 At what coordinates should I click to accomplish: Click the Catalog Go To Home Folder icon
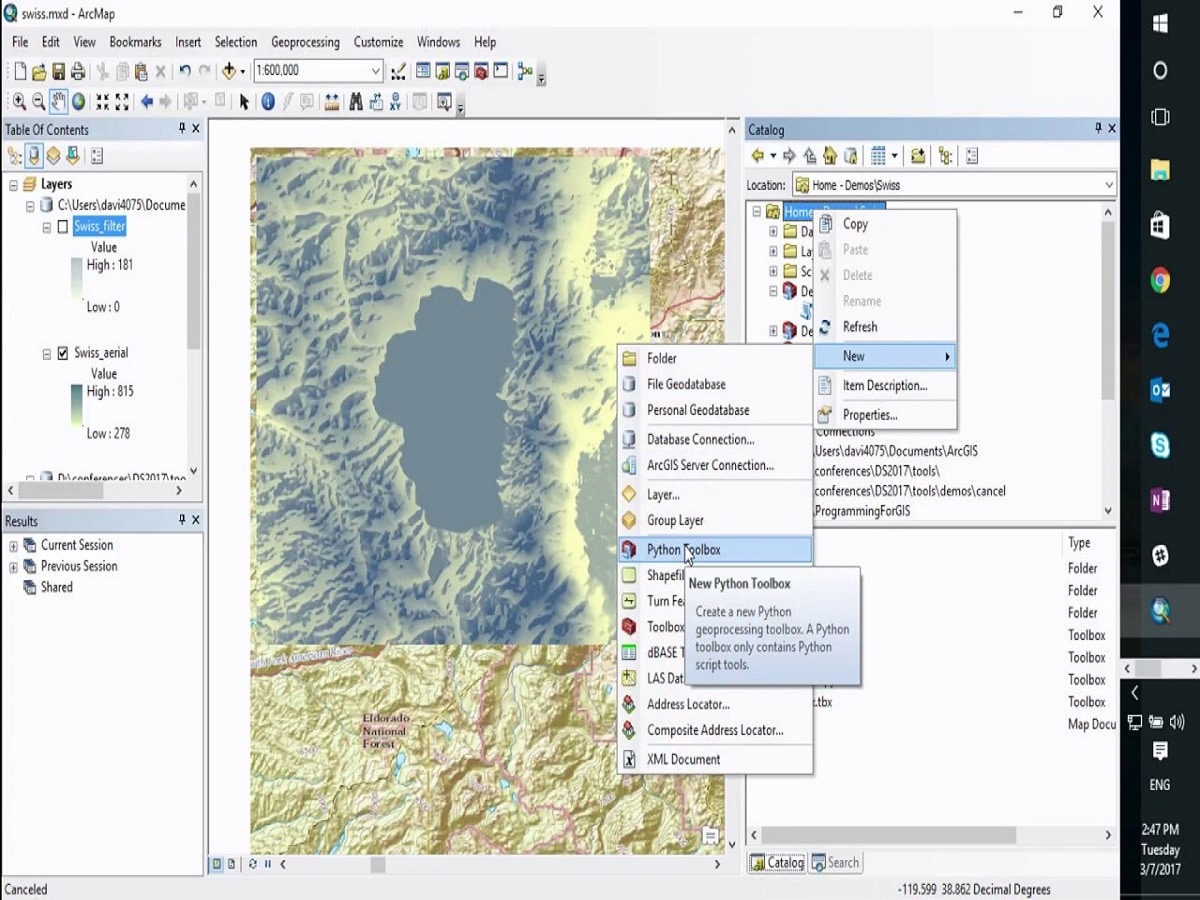click(830, 156)
